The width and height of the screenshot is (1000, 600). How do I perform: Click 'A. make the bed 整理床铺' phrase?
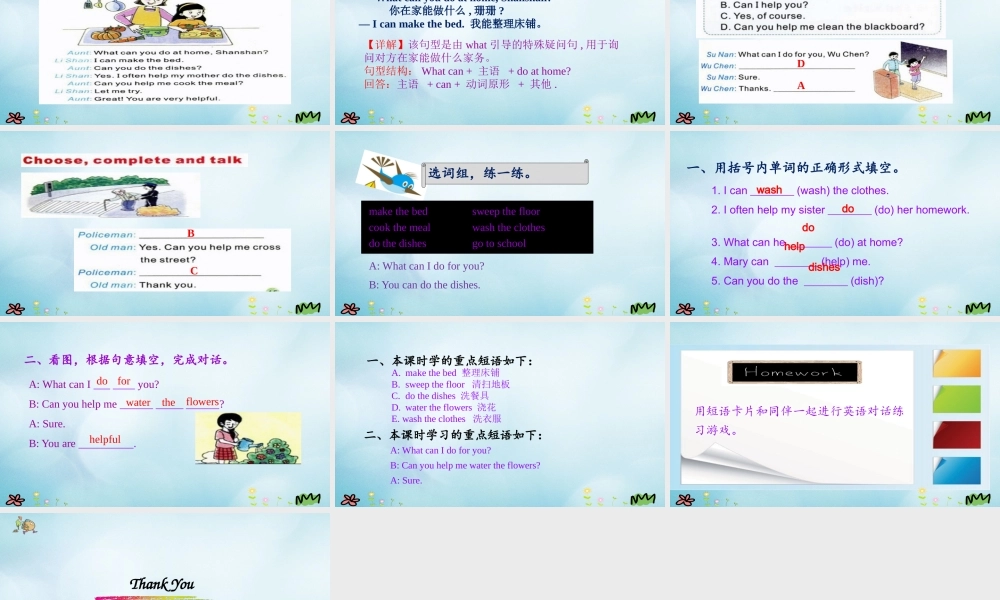click(x=445, y=372)
